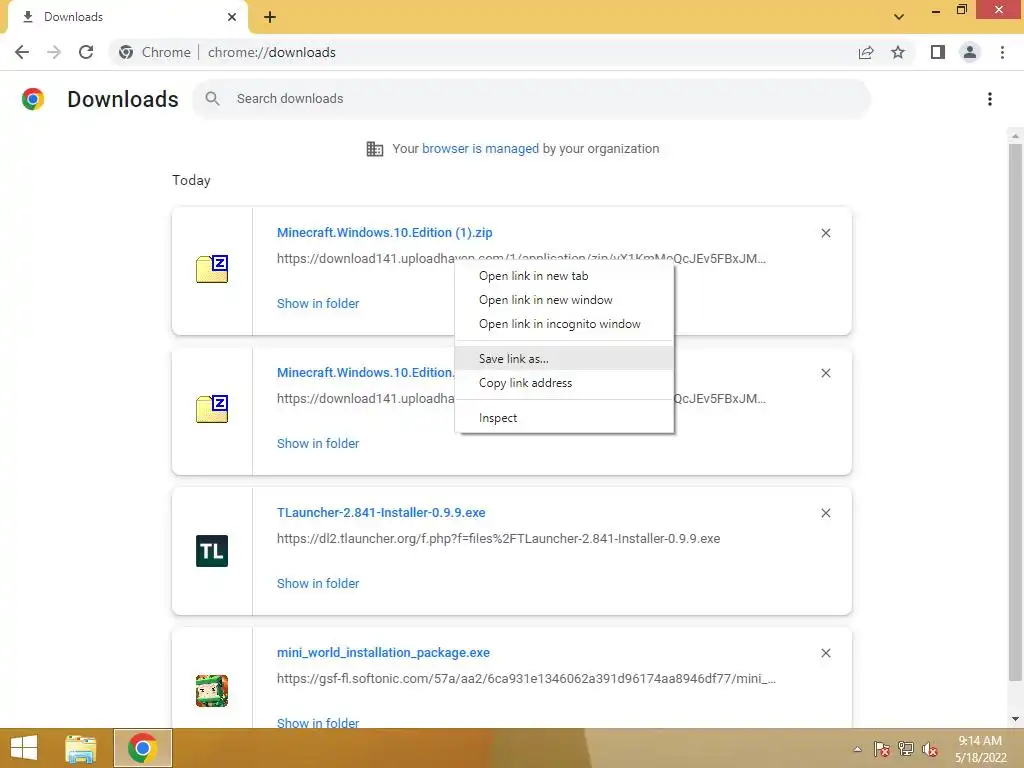Viewport: 1024px width, 768px height.
Task: Show Minecraft (1).zip in folder
Action: click(x=318, y=304)
